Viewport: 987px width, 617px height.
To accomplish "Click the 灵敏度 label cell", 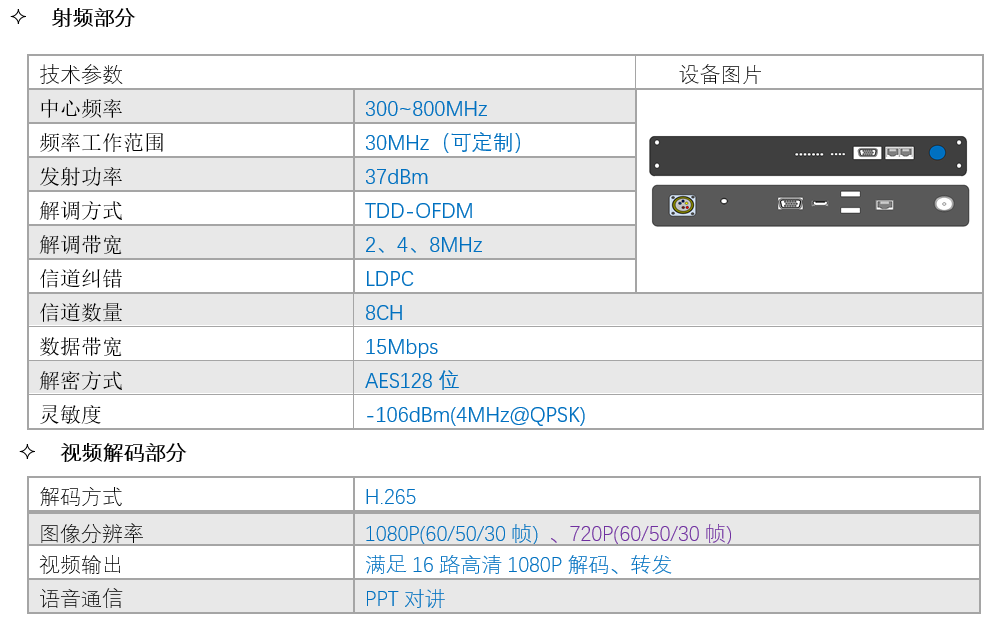I will click(191, 413).
